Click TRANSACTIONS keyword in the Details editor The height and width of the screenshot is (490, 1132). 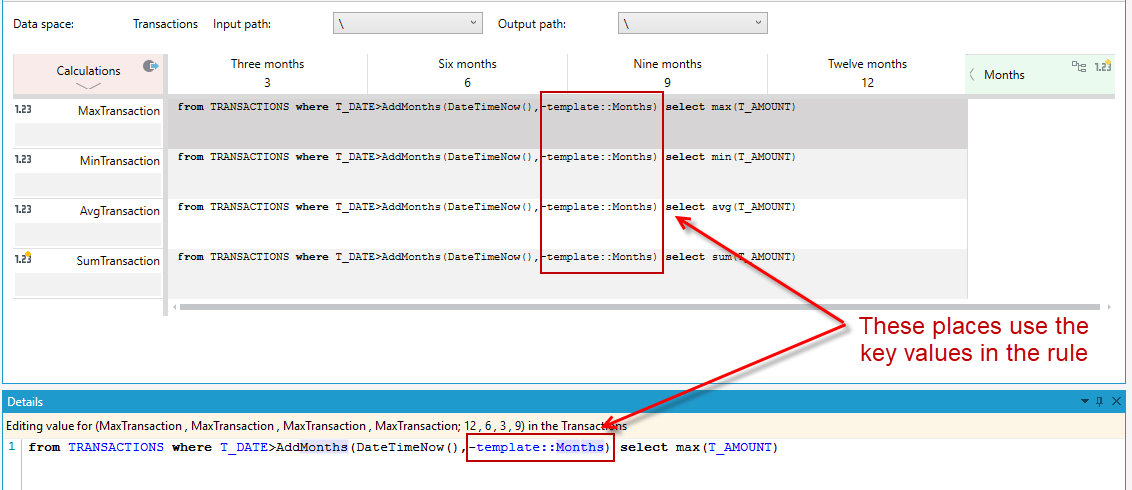coord(116,447)
